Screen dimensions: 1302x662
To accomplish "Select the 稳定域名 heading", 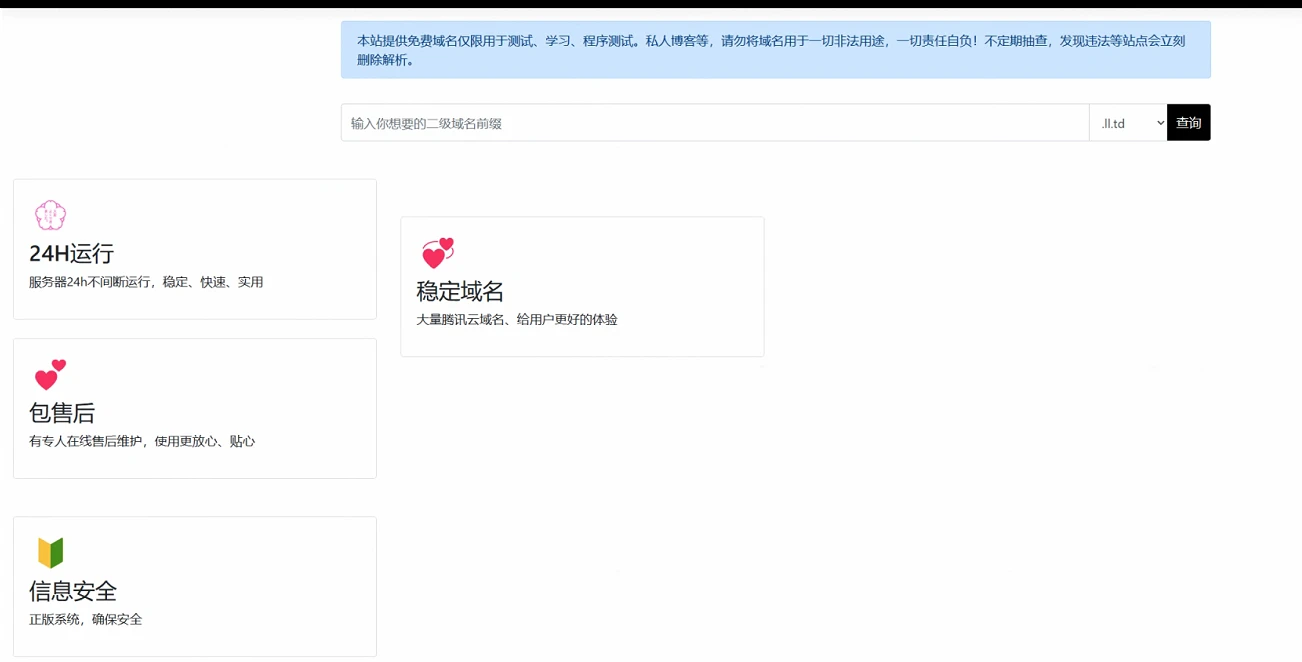I will 460,292.
